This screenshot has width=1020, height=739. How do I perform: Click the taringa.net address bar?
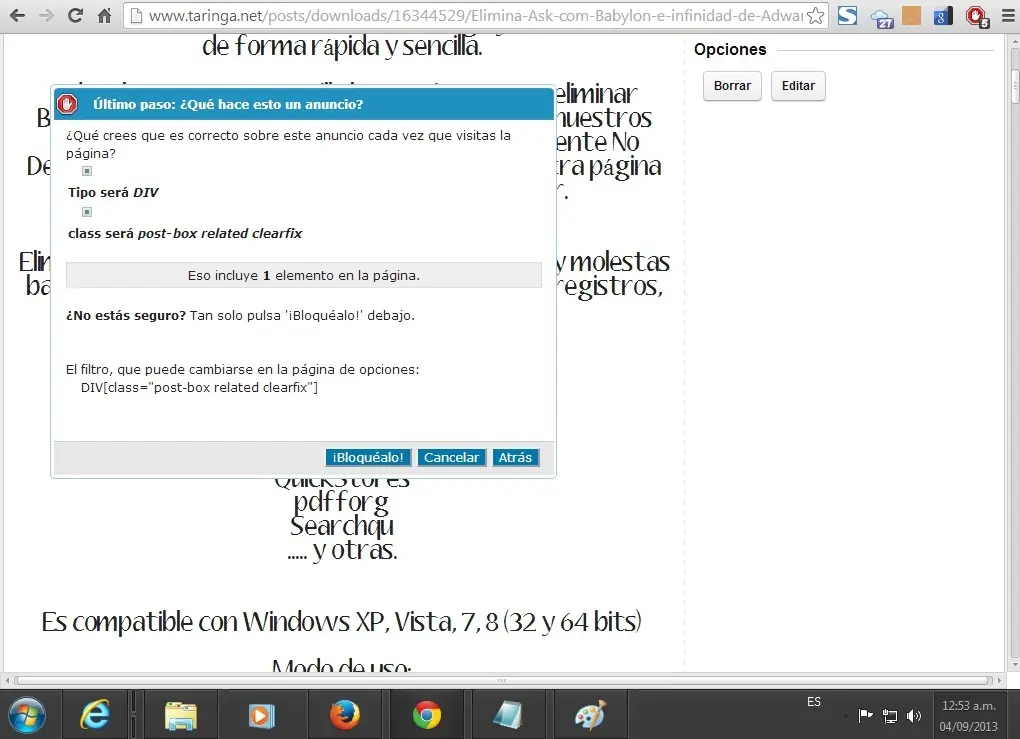pos(475,16)
